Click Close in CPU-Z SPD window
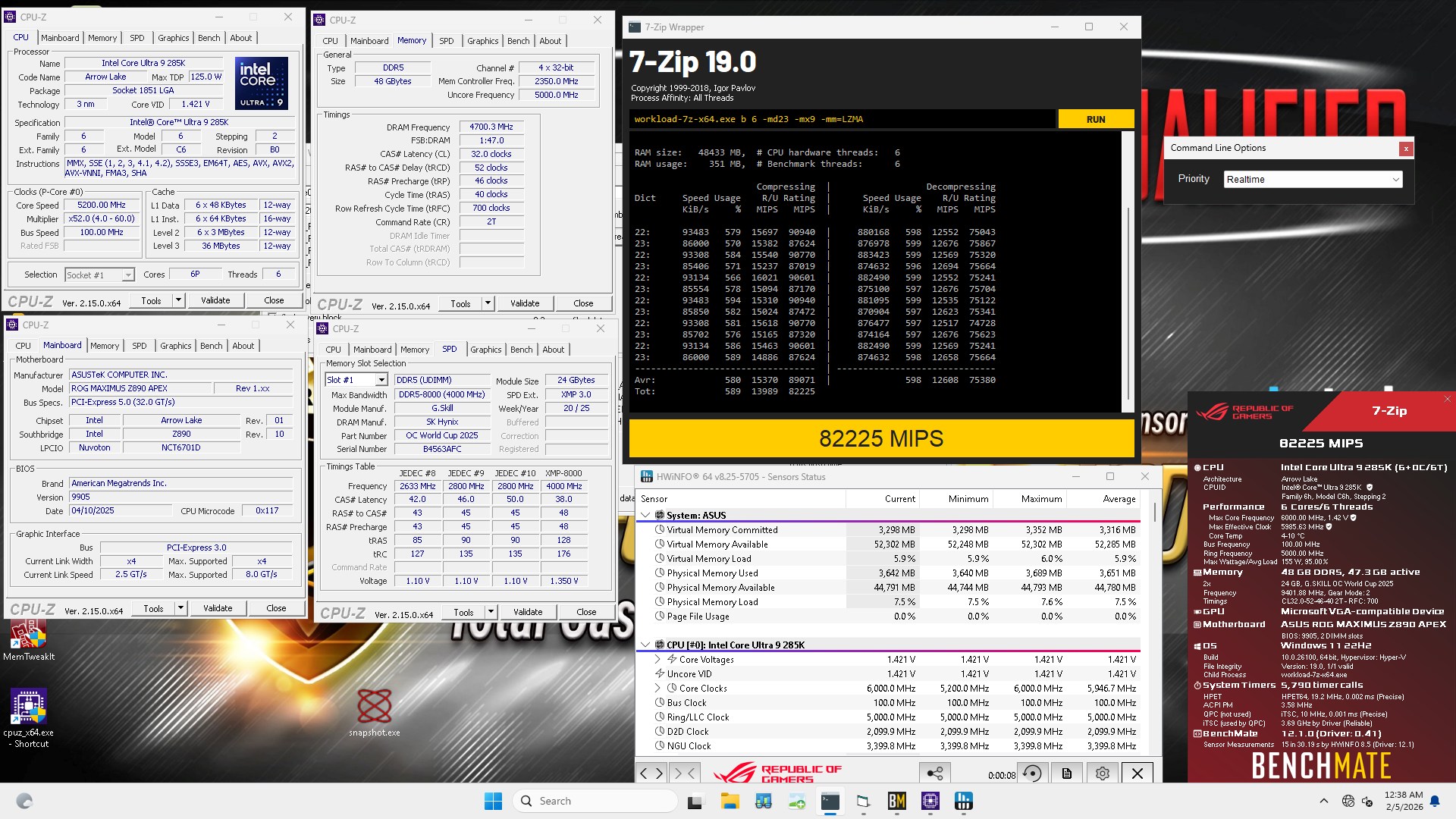This screenshot has height=819, width=1456. pos(586,612)
